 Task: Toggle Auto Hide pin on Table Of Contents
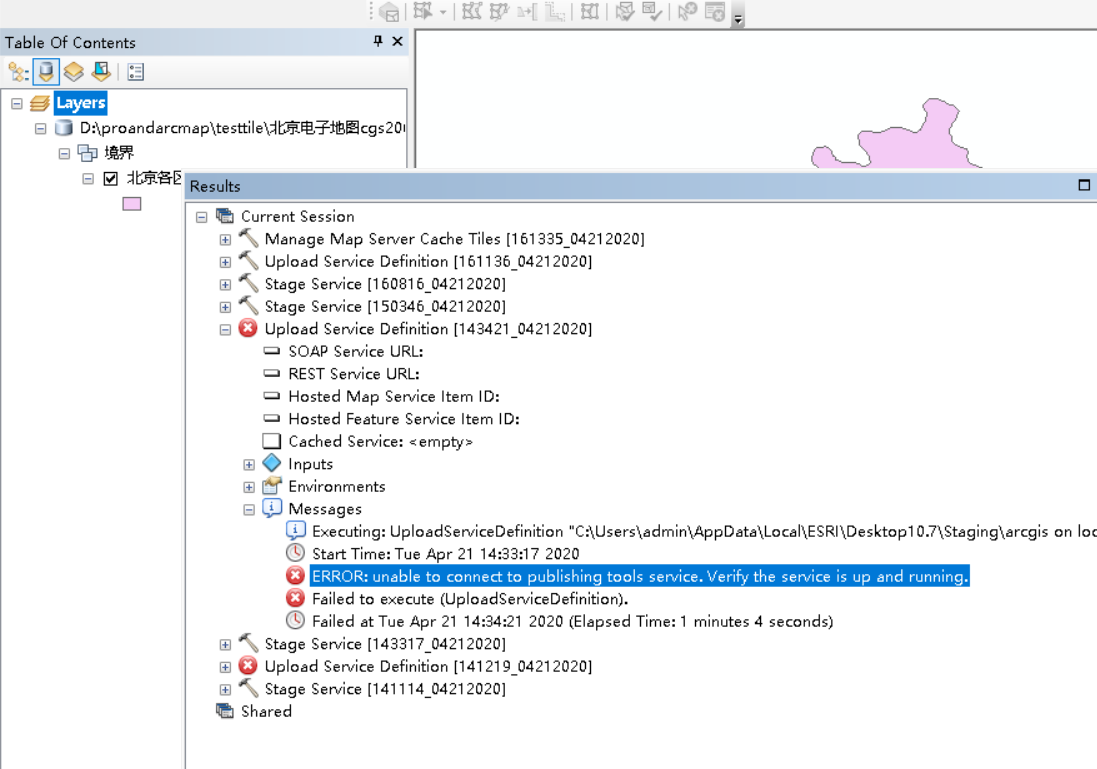pyautogui.click(x=378, y=42)
